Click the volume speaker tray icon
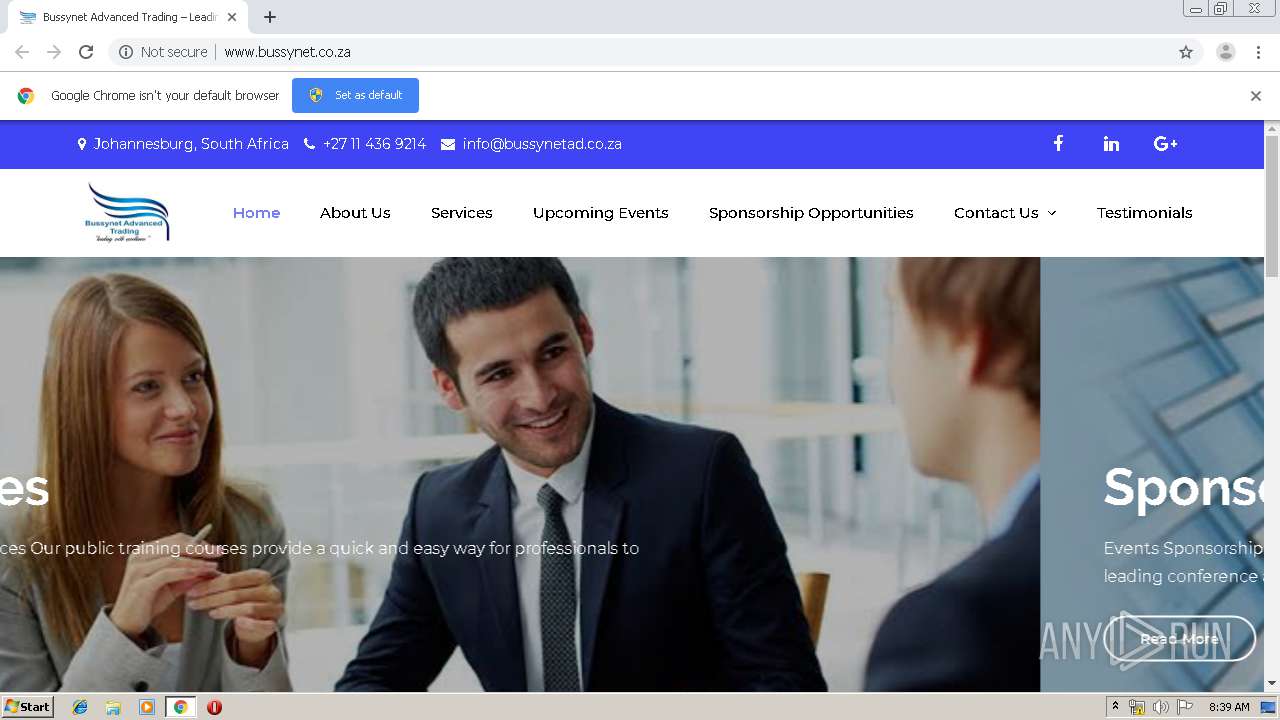The width and height of the screenshot is (1280, 720). point(1160,707)
